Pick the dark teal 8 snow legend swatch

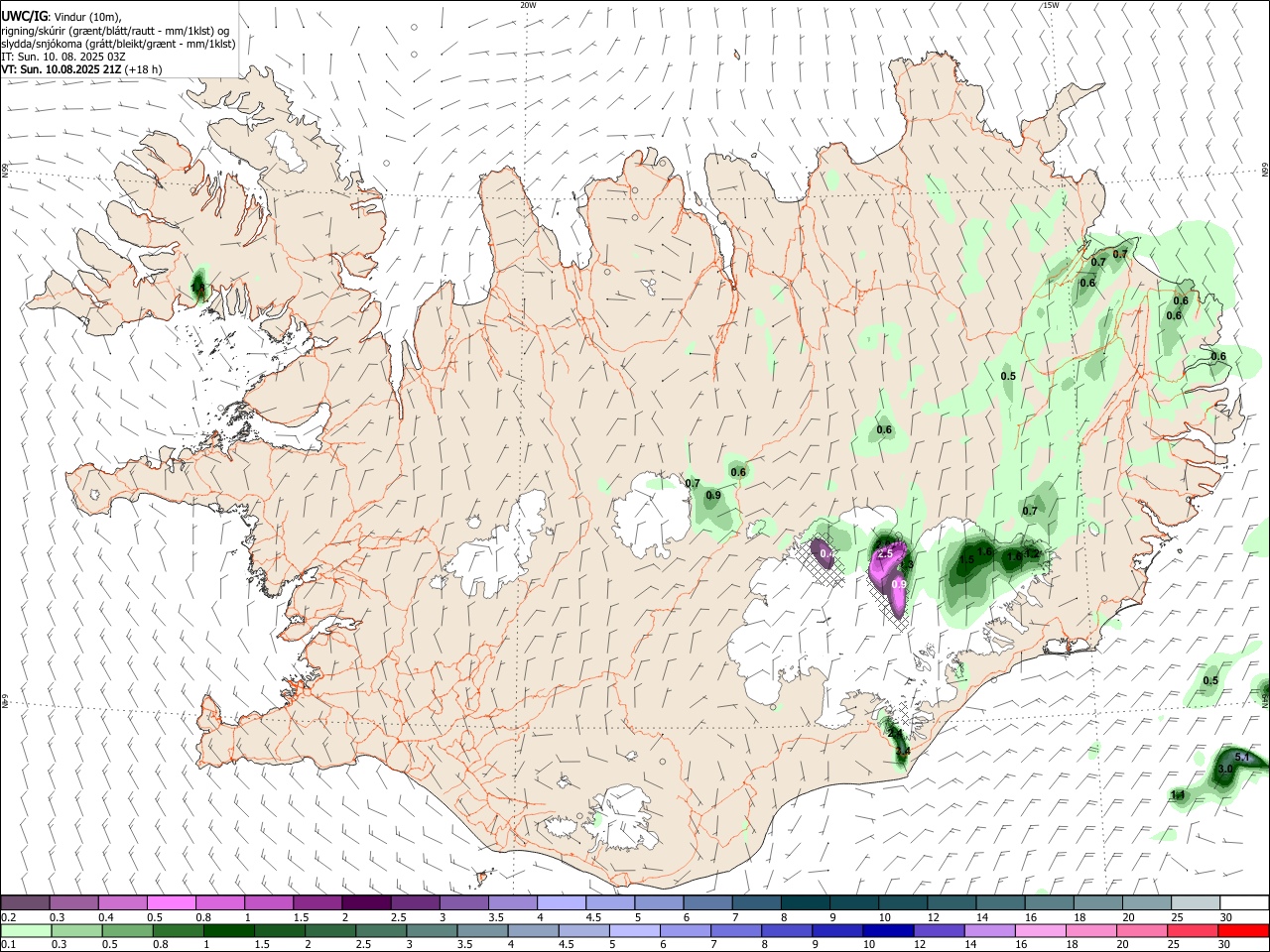tap(806, 902)
